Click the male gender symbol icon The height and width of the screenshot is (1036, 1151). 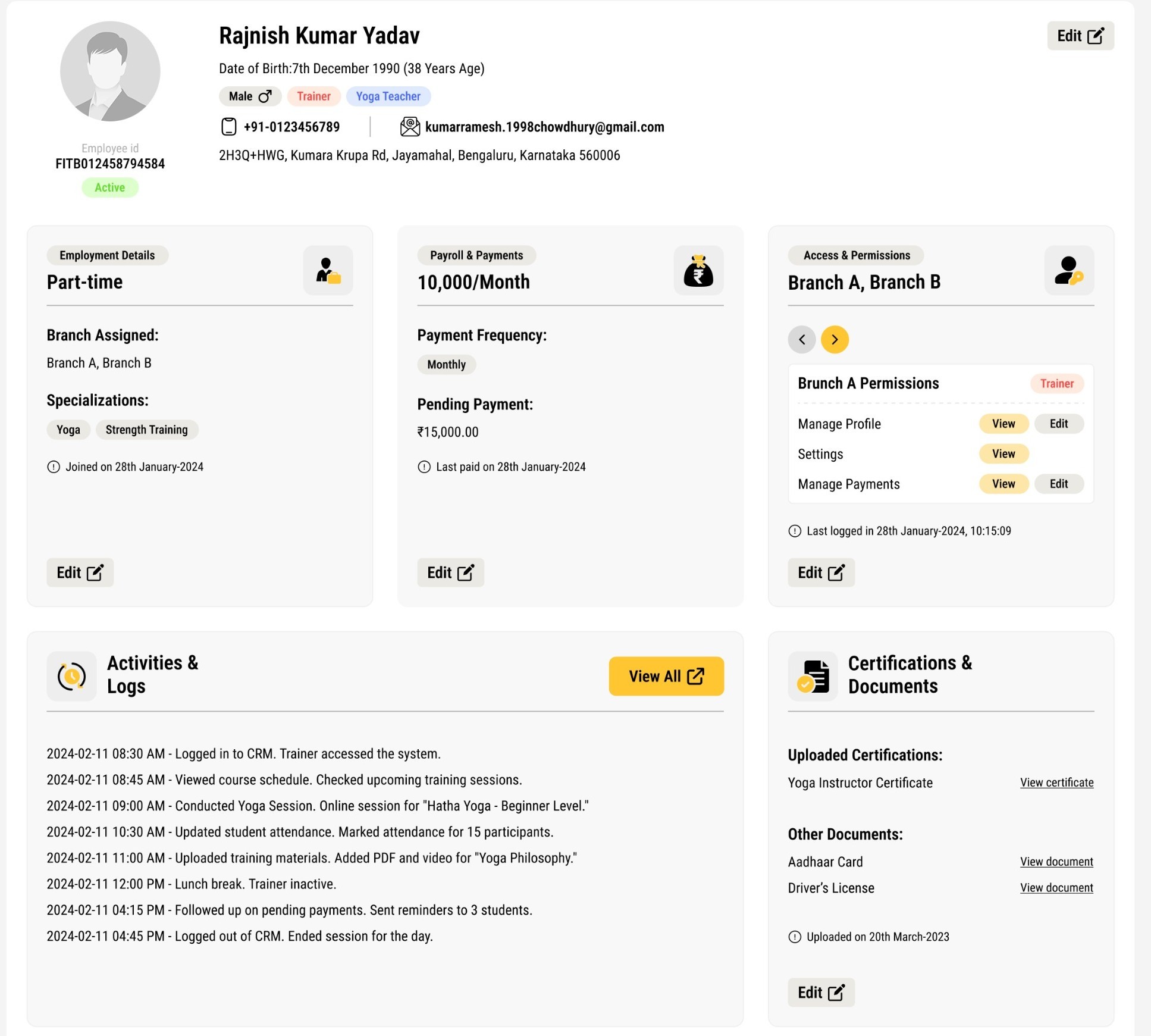tap(266, 96)
